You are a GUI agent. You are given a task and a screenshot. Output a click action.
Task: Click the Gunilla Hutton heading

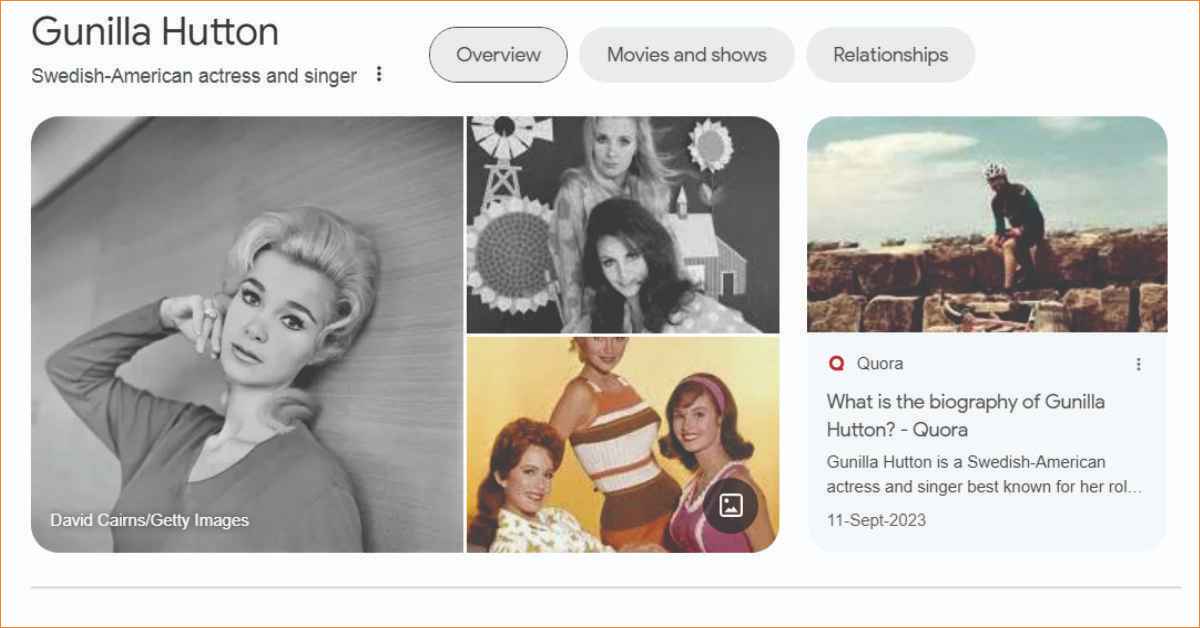pyautogui.click(x=155, y=32)
